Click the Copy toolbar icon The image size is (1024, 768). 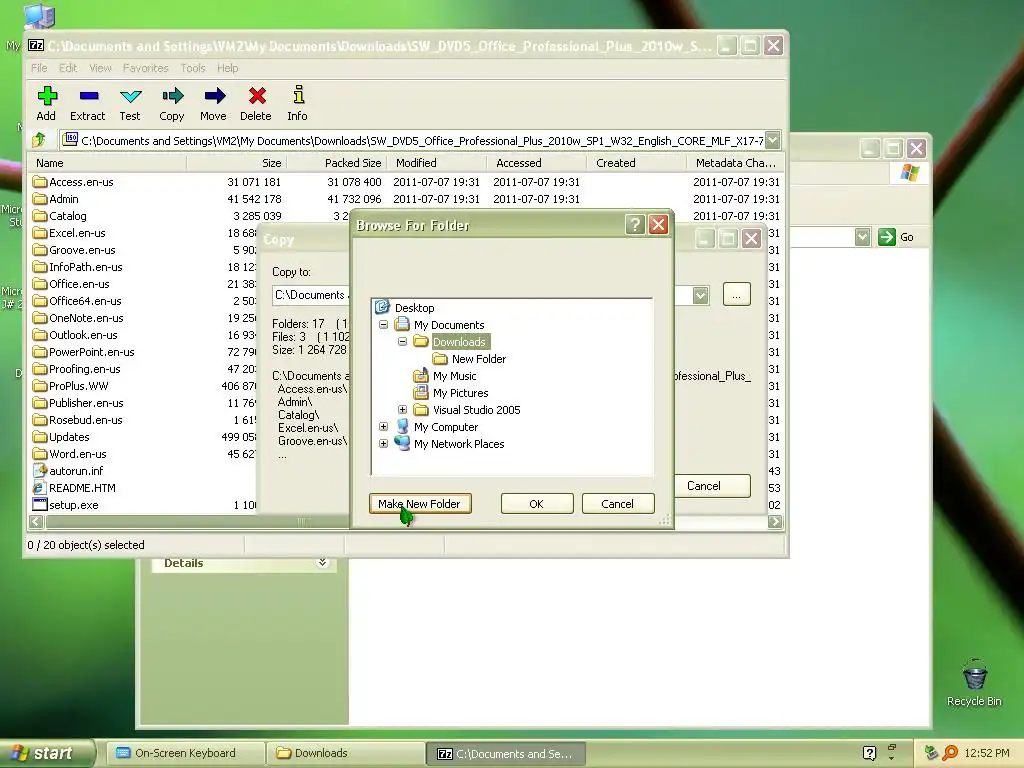pyautogui.click(x=172, y=97)
